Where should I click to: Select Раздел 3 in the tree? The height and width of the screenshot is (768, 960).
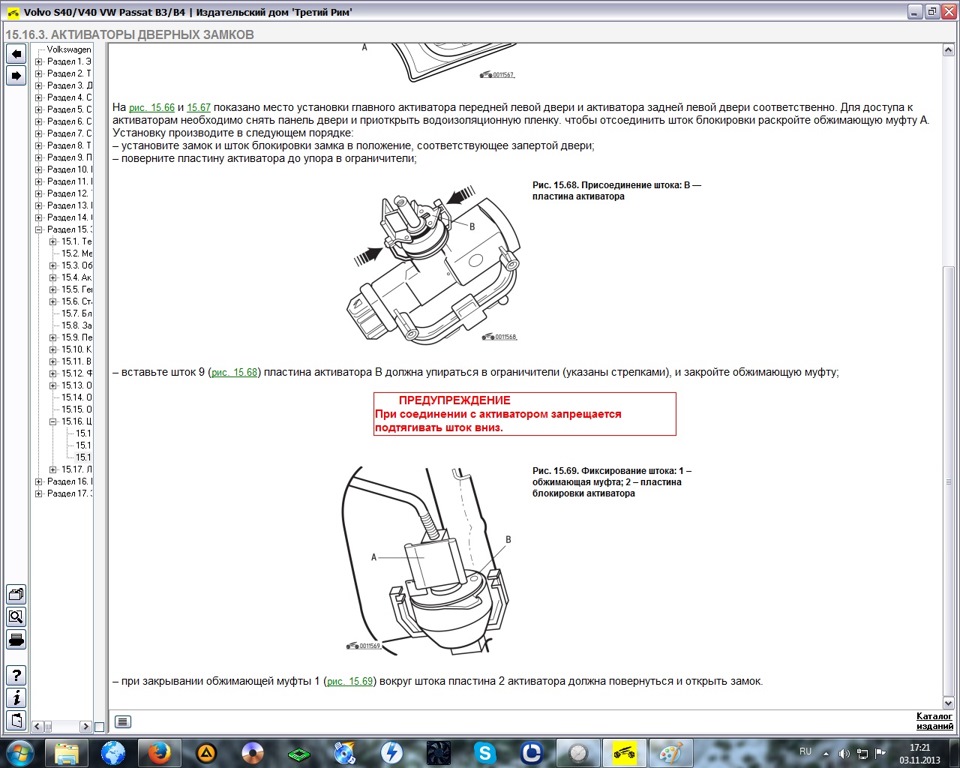(70, 86)
